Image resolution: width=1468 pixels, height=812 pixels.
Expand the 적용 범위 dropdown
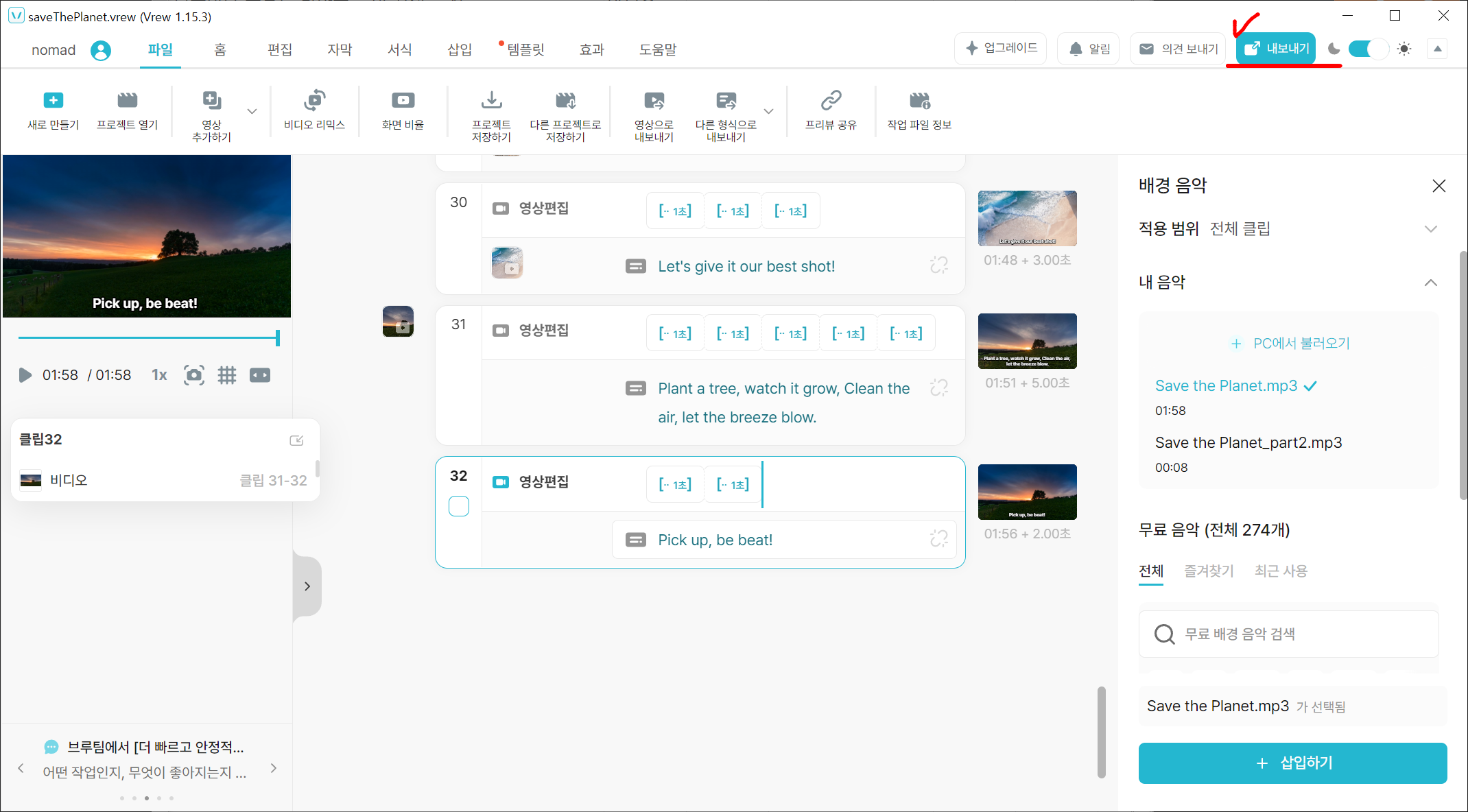coord(1430,229)
